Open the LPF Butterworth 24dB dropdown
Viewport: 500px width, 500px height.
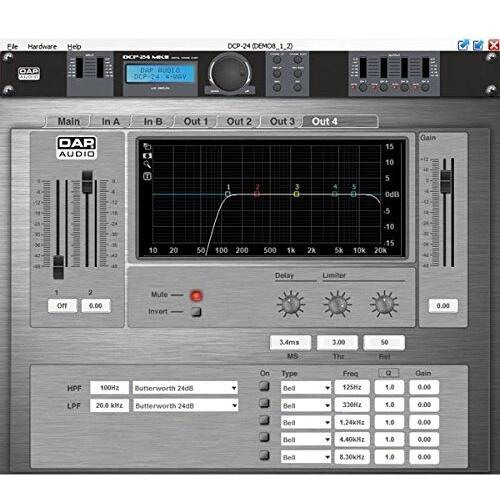(x=185, y=406)
